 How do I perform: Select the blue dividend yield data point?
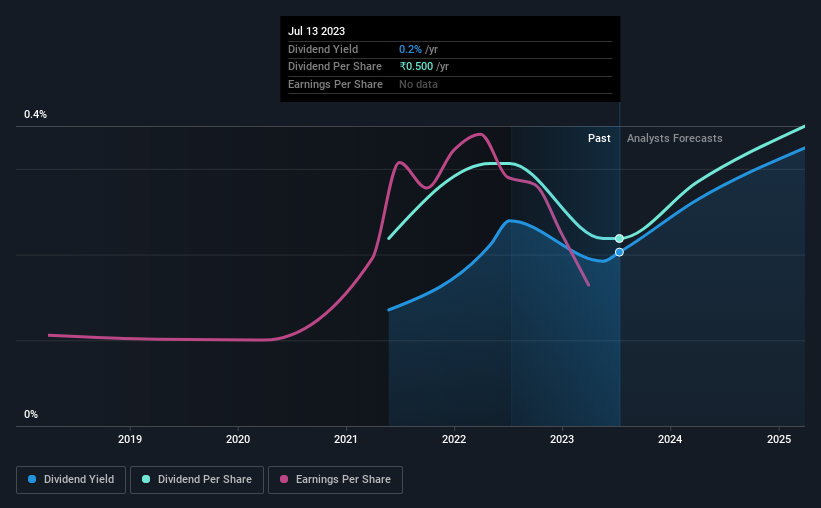pyautogui.click(x=619, y=252)
